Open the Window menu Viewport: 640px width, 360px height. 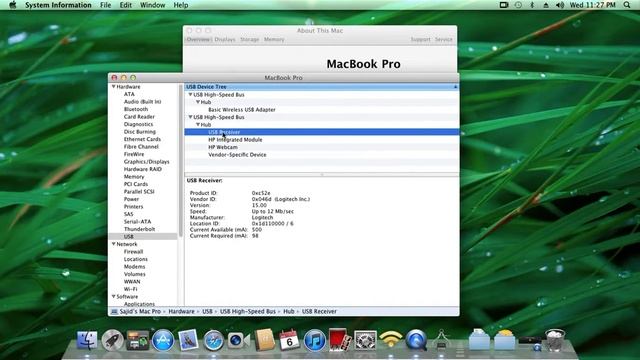152,5
